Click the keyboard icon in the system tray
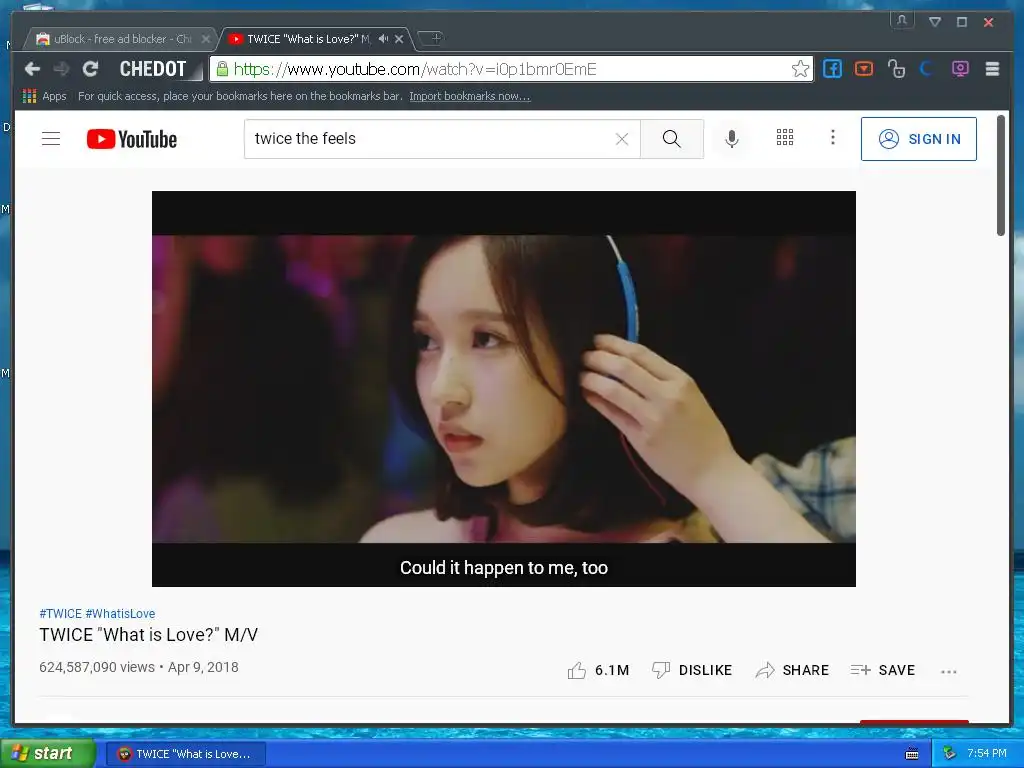This screenshot has height=768, width=1024. [912, 754]
